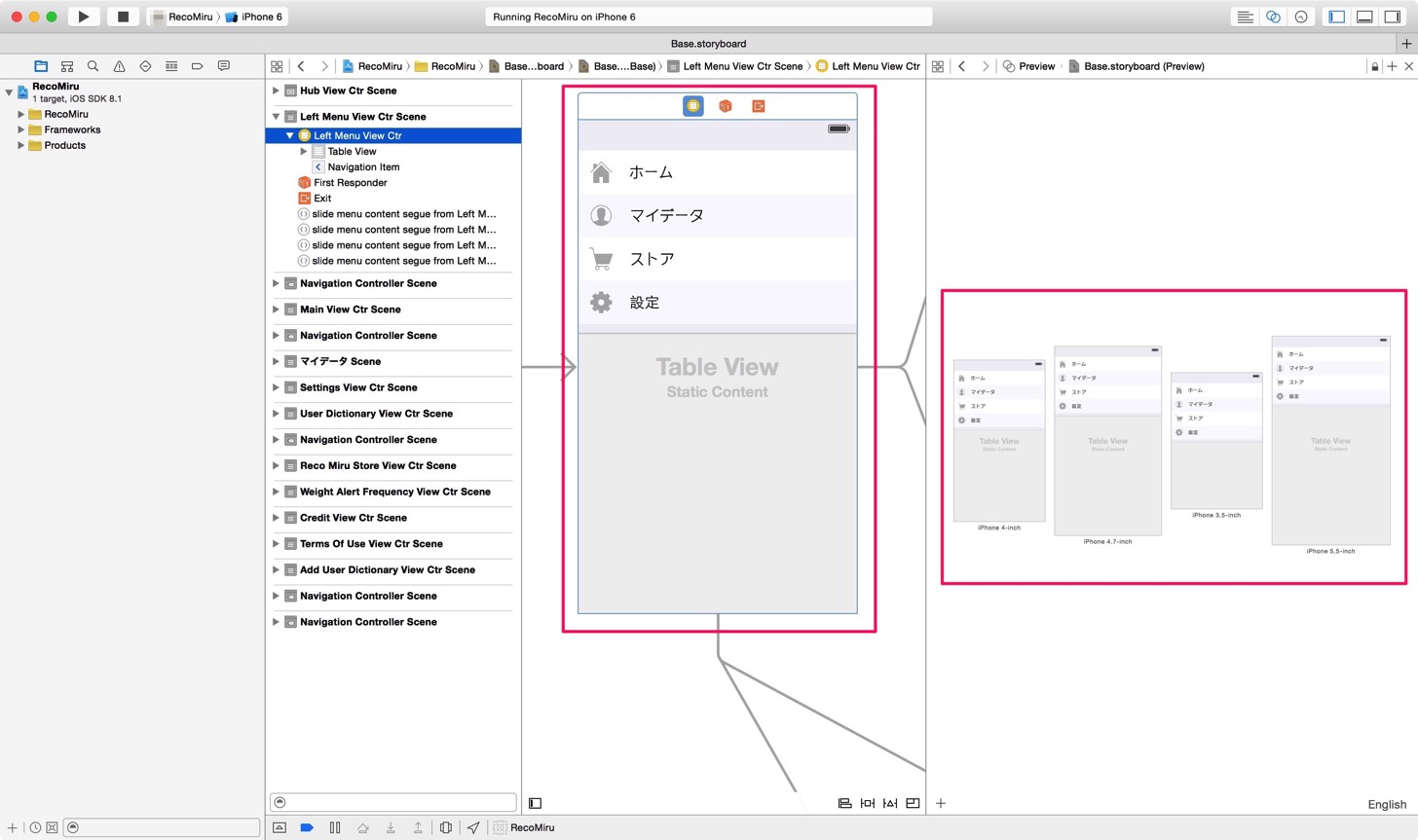
Task: Open the Report navigator
Action: pos(223,66)
